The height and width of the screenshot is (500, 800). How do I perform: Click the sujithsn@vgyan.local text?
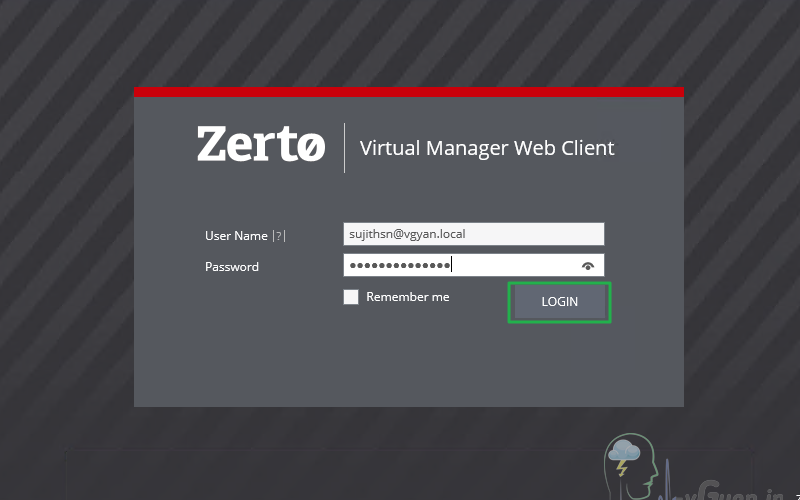407,234
